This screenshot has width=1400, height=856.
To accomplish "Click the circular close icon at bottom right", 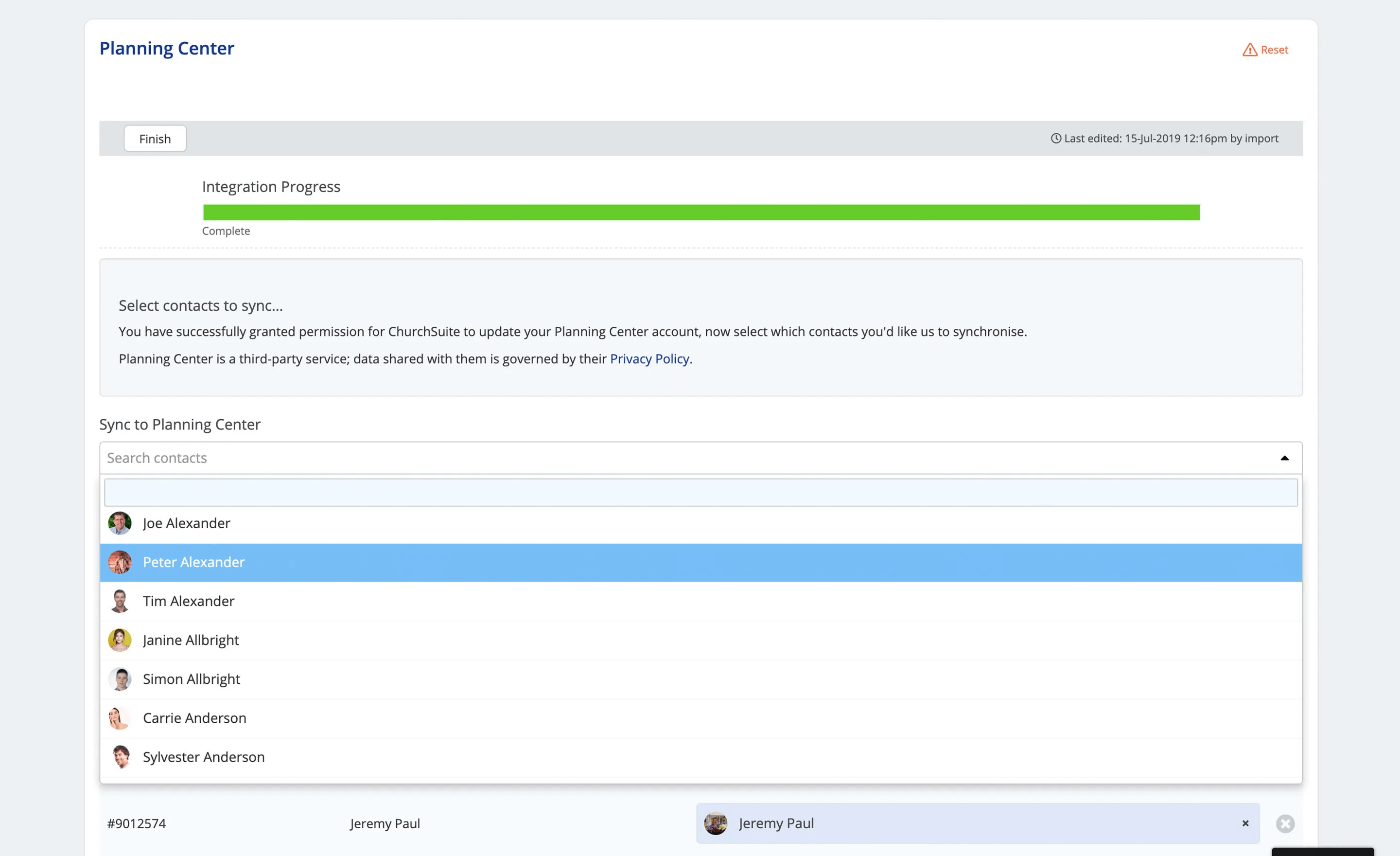I will point(1286,823).
